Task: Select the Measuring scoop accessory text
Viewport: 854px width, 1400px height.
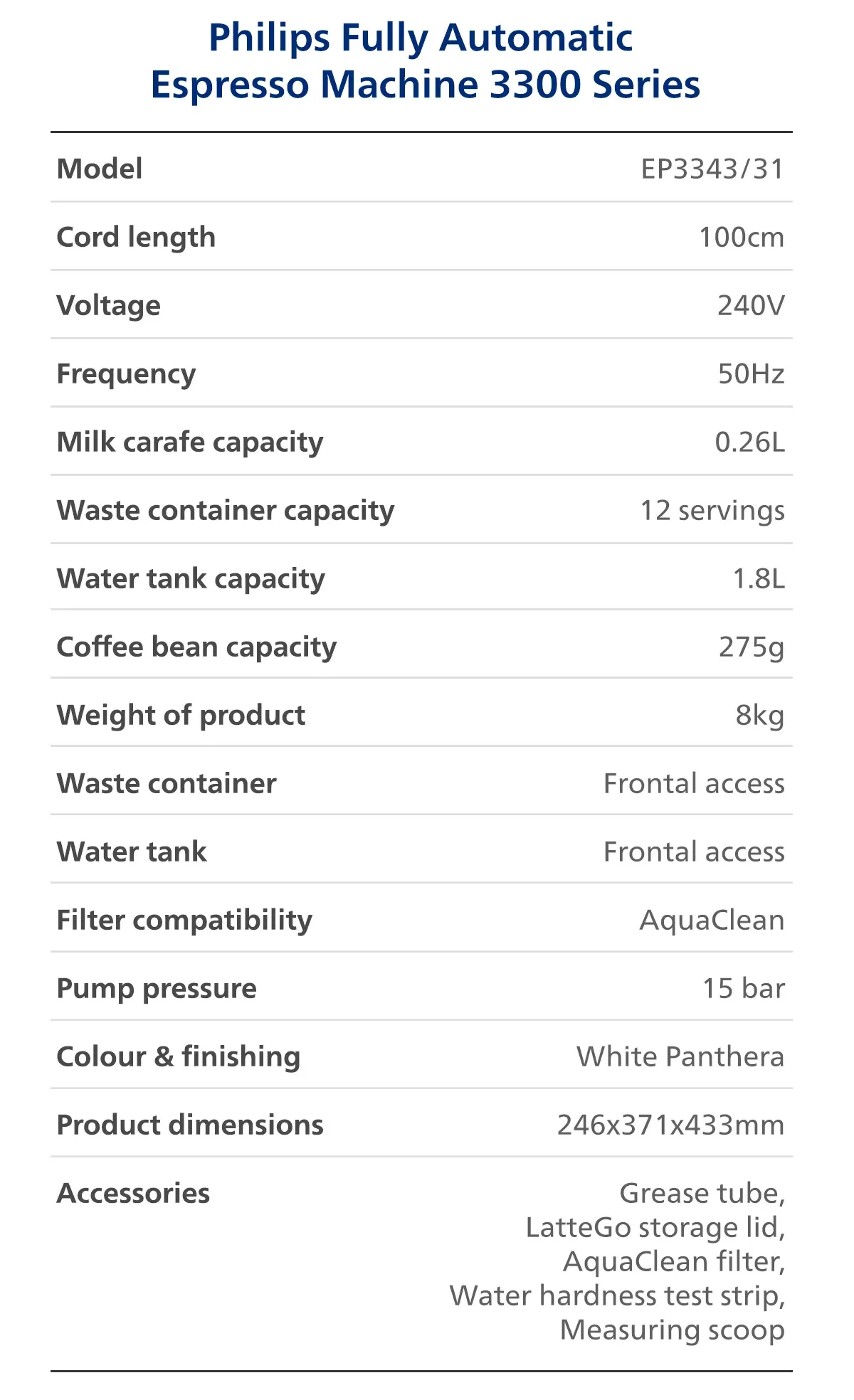Action: tap(672, 1330)
